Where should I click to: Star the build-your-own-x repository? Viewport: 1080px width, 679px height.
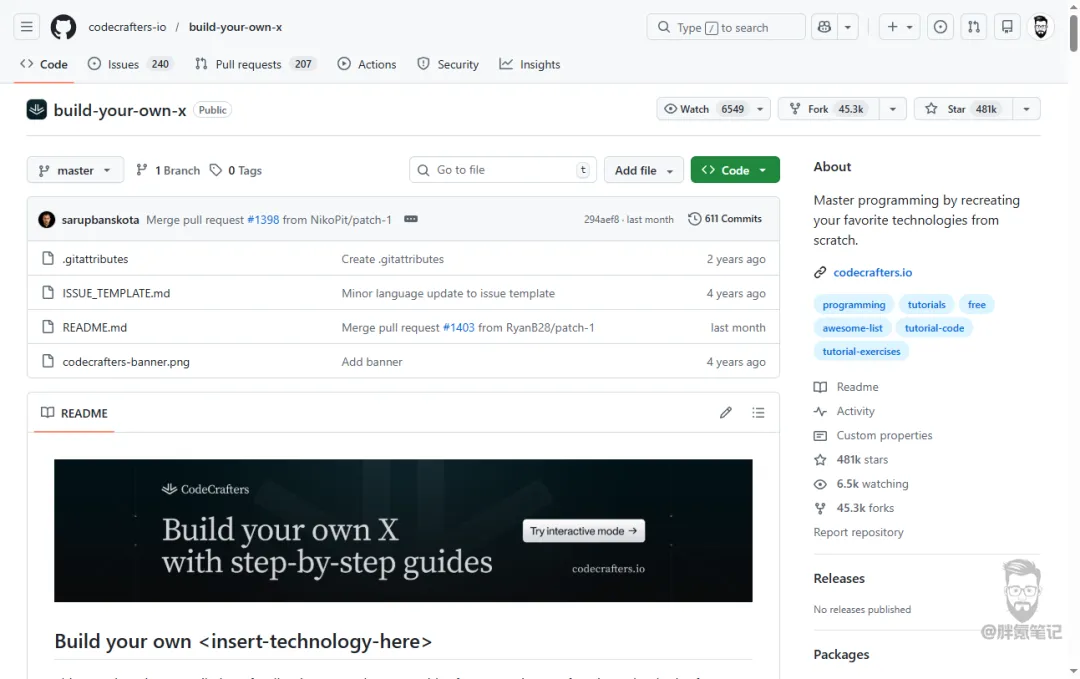963,109
